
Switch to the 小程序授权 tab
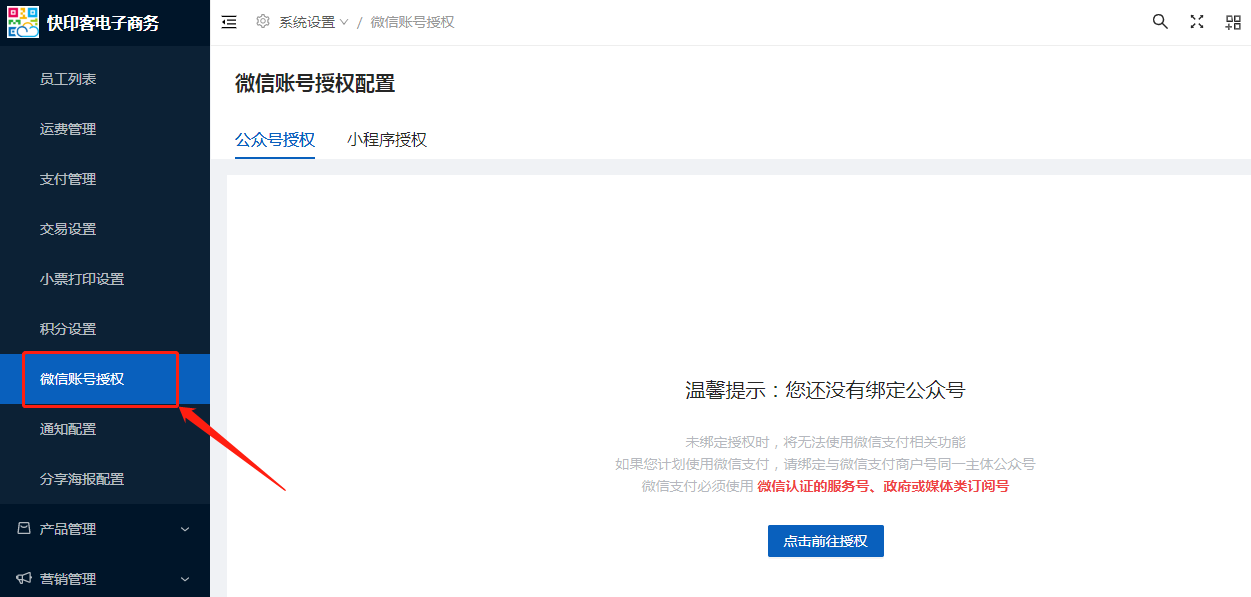tap(387, 140)
